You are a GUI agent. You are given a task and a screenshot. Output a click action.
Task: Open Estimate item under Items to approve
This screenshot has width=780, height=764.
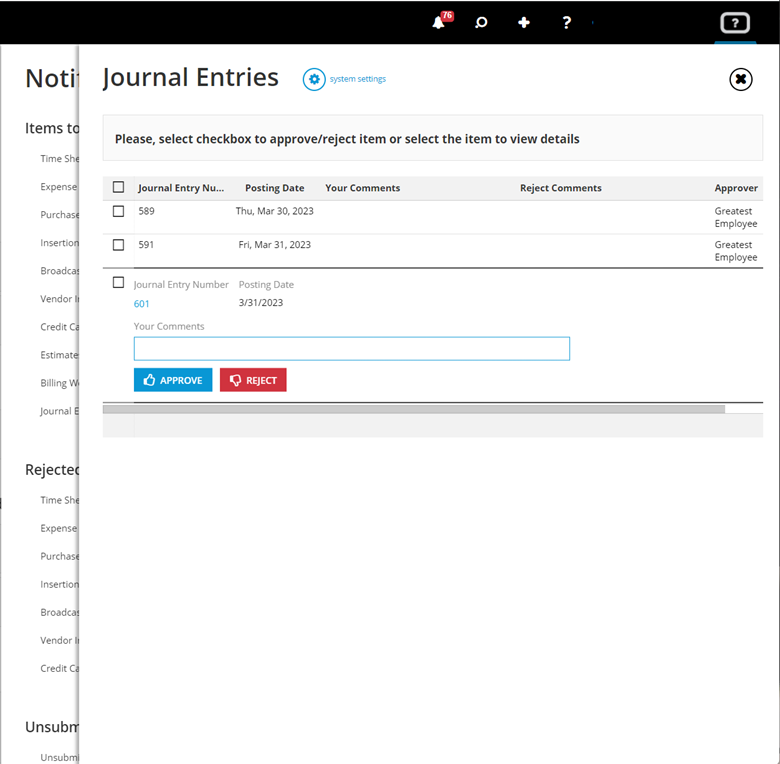point(59,355)
